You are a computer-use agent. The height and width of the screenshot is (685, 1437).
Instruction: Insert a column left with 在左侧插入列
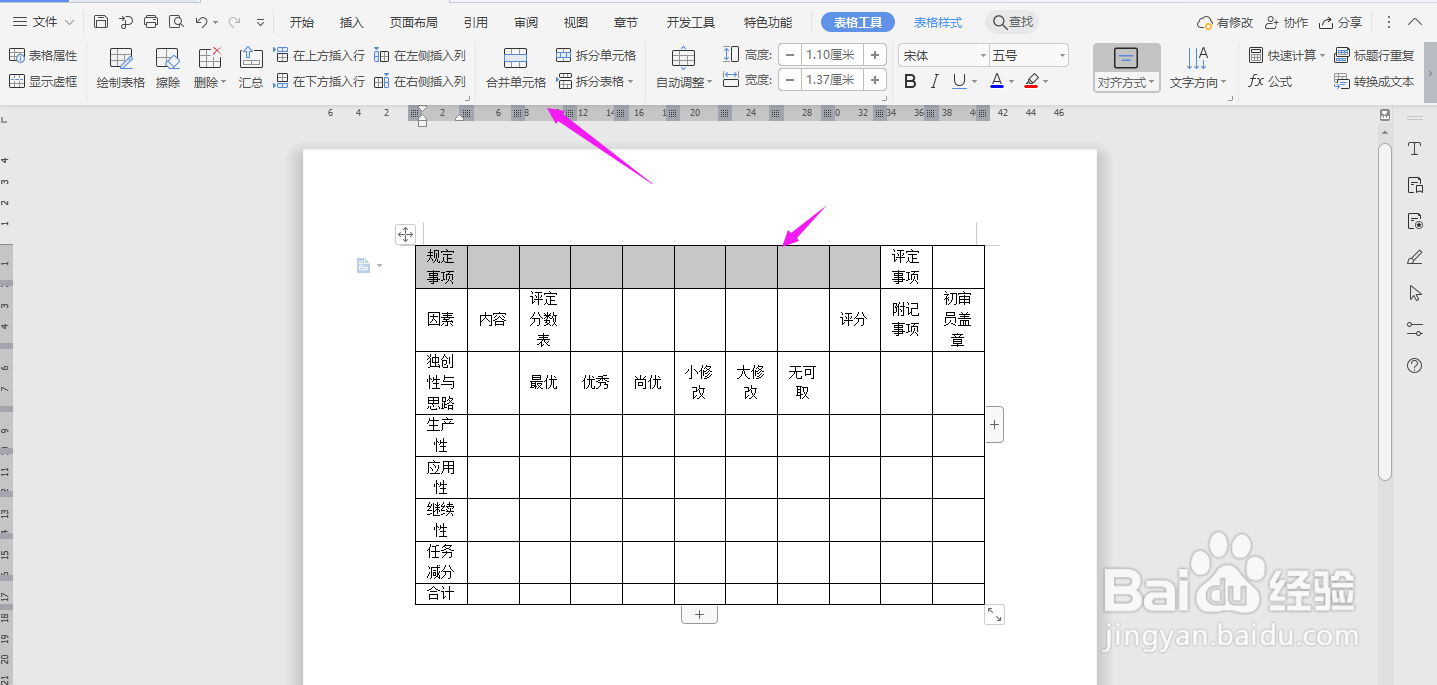[421, 55]
